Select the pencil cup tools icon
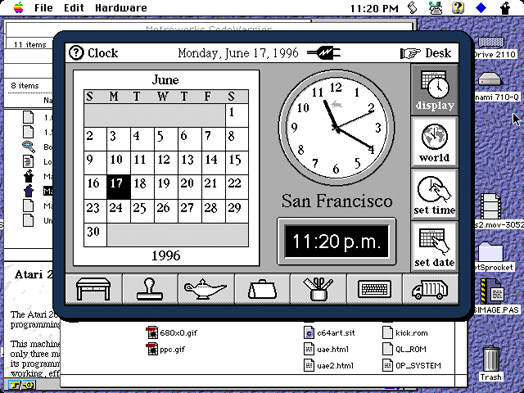 point(318,289)
